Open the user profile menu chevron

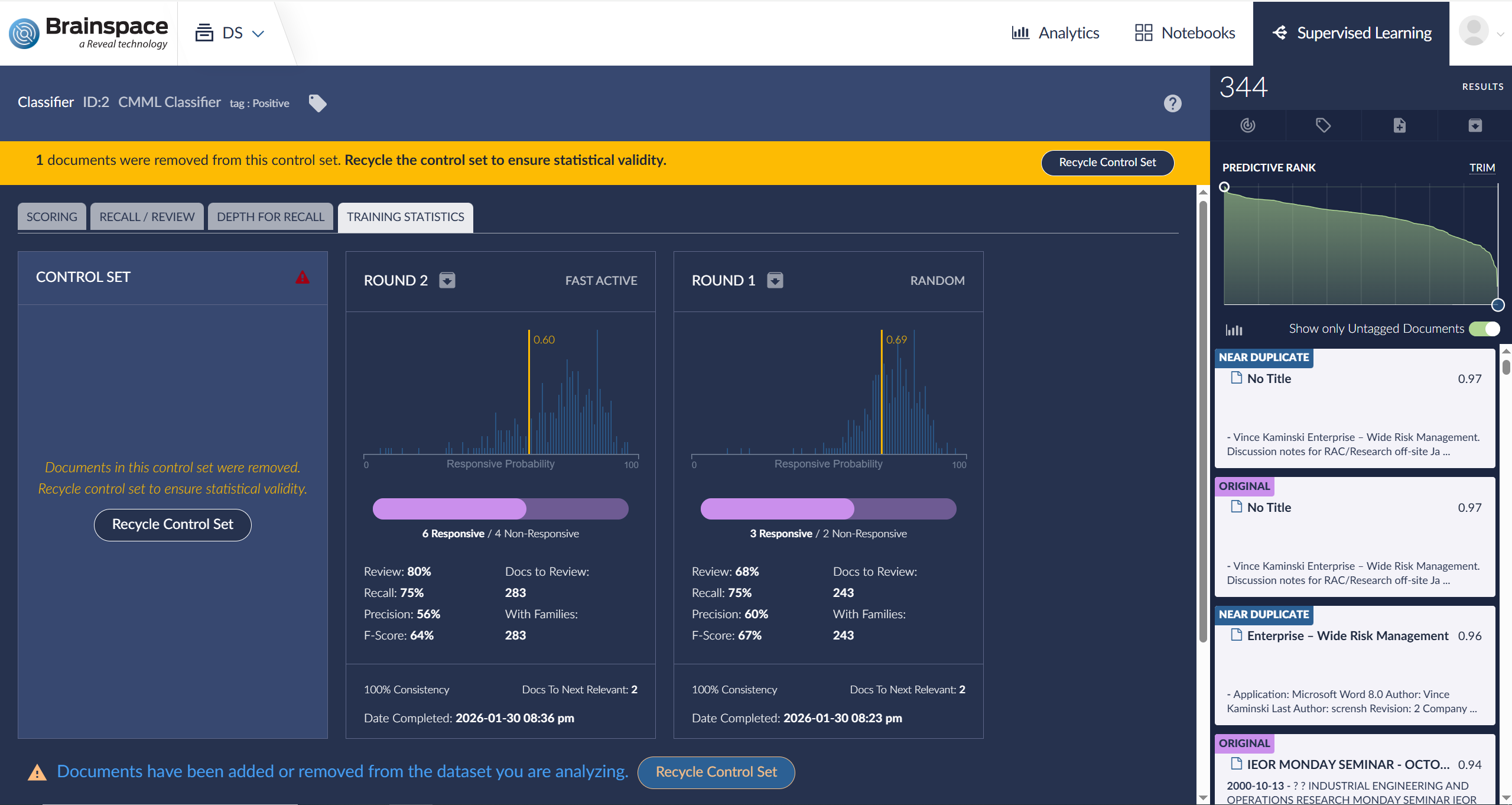coord(1500,34)
